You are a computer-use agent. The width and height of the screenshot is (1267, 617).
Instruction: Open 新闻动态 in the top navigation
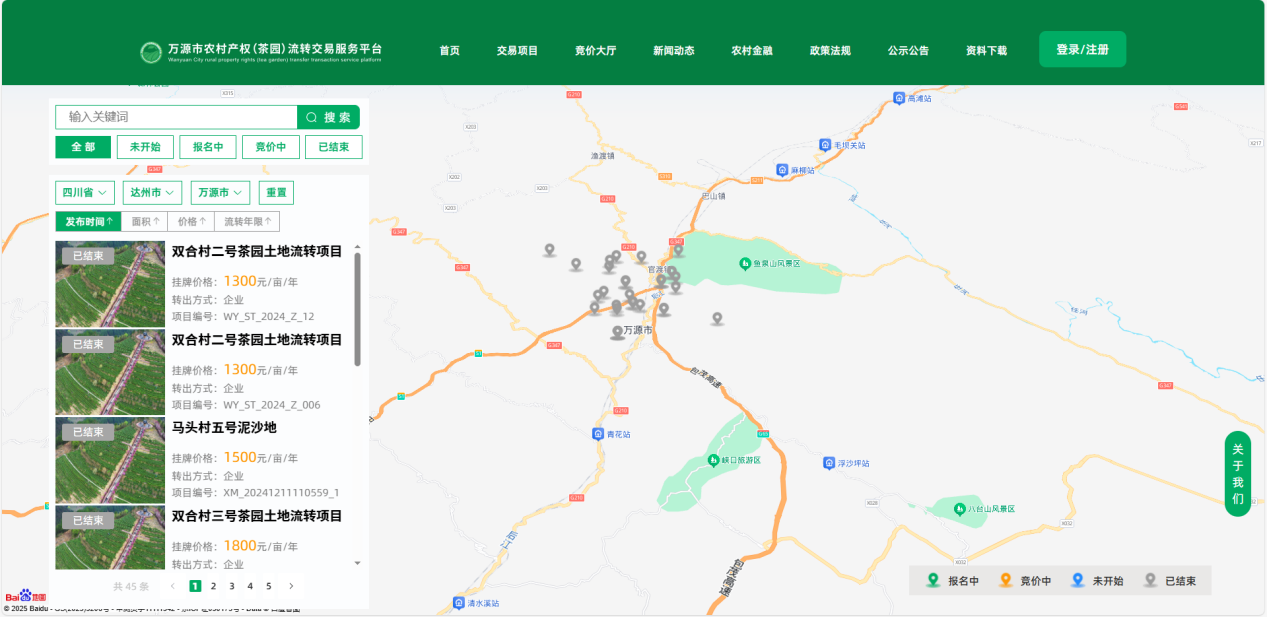click(x=674, y=51)
